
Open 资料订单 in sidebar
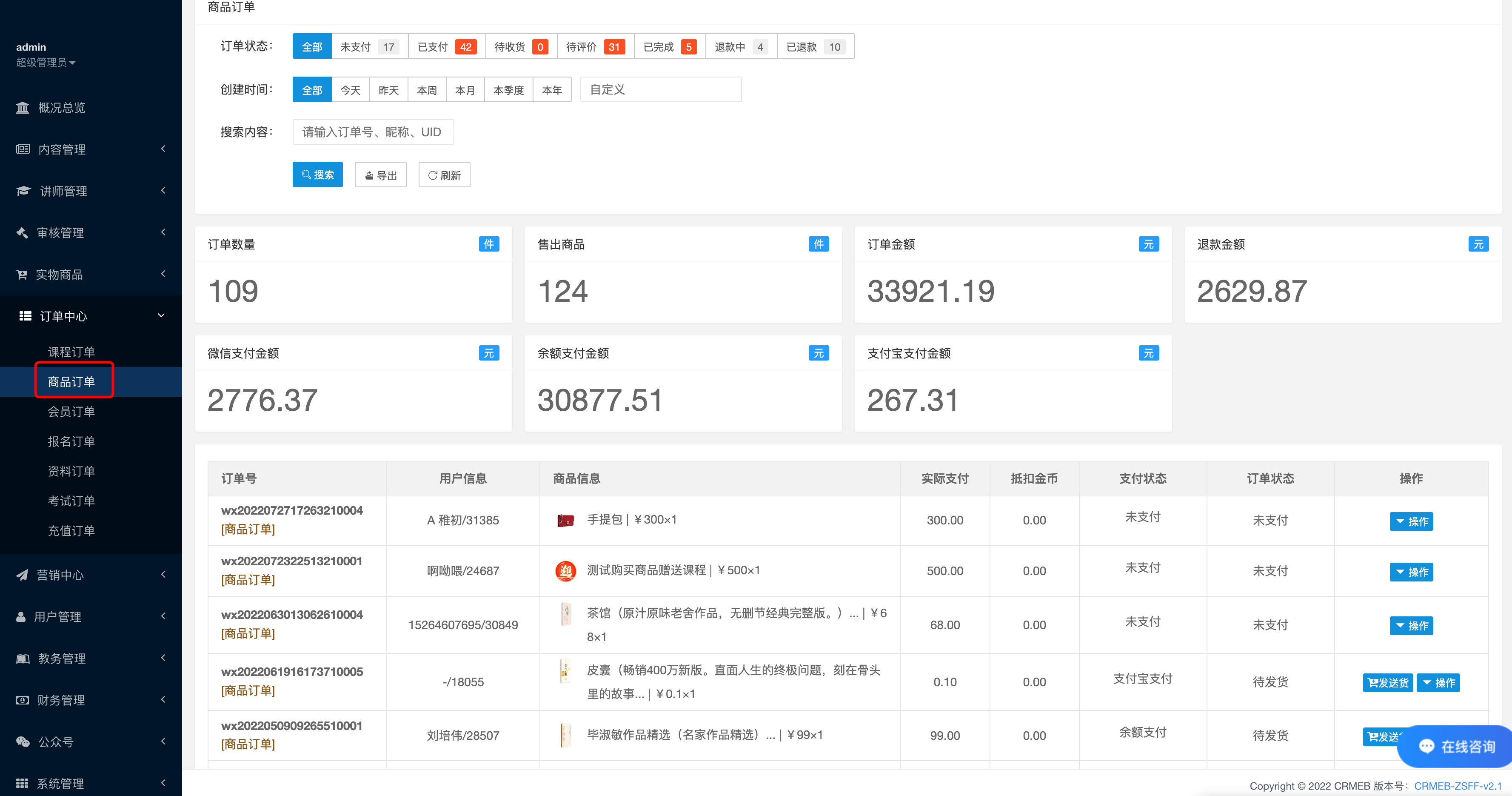[71, 471]
